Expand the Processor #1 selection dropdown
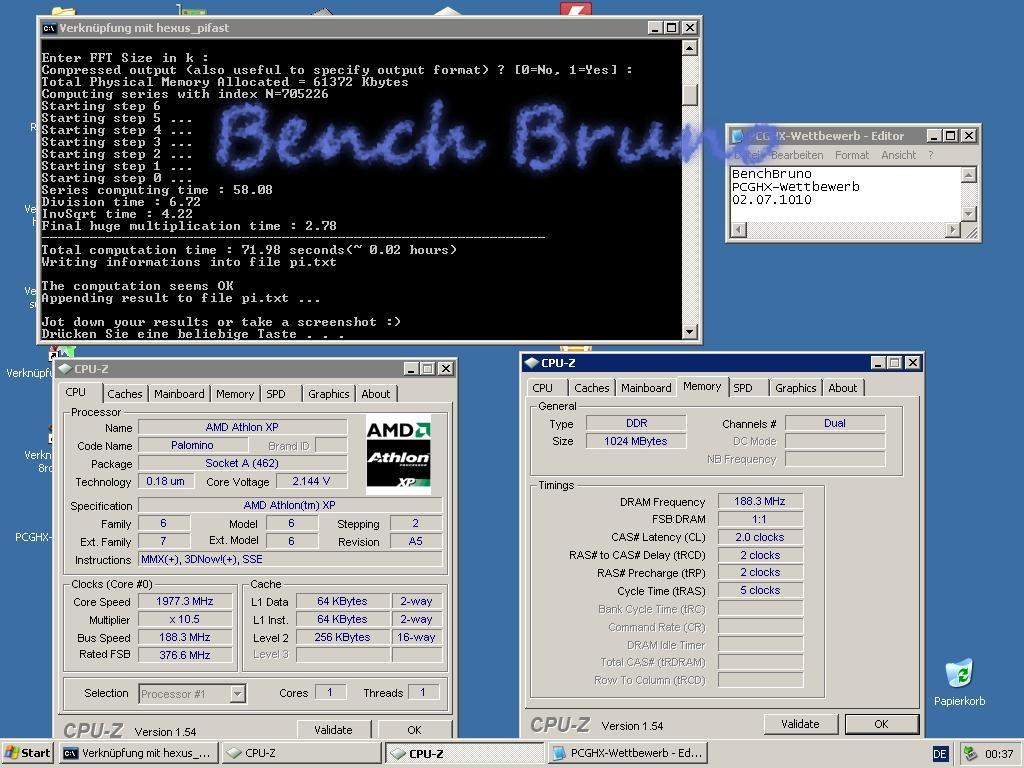This screenshot has height=768, width=1024. point(238,694)
